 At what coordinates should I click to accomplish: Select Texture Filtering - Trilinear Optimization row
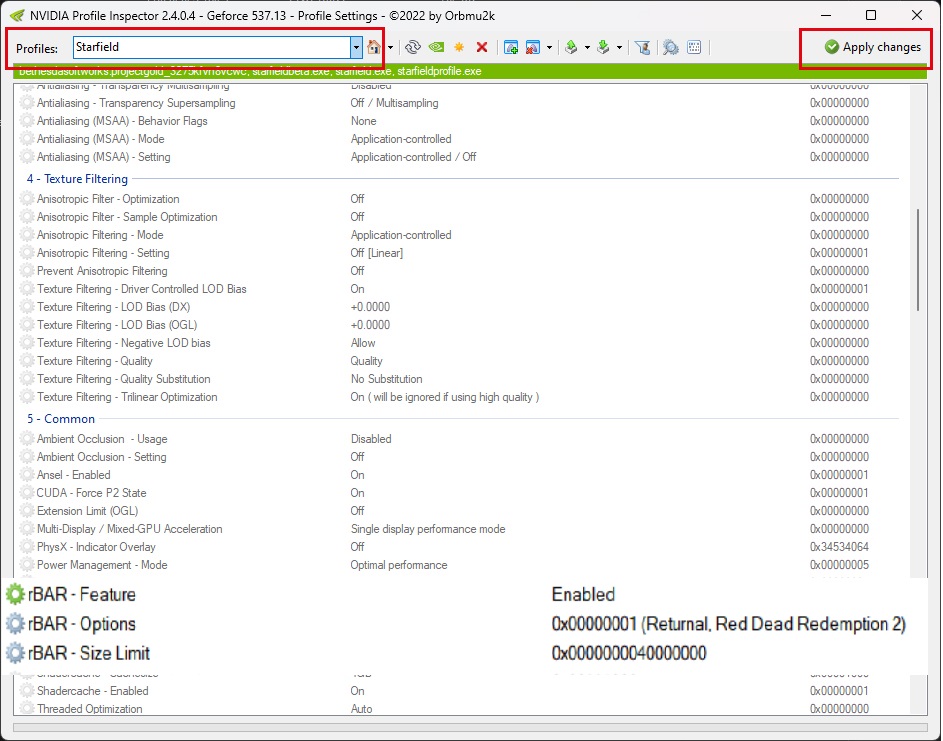click(x=461, y=397)
